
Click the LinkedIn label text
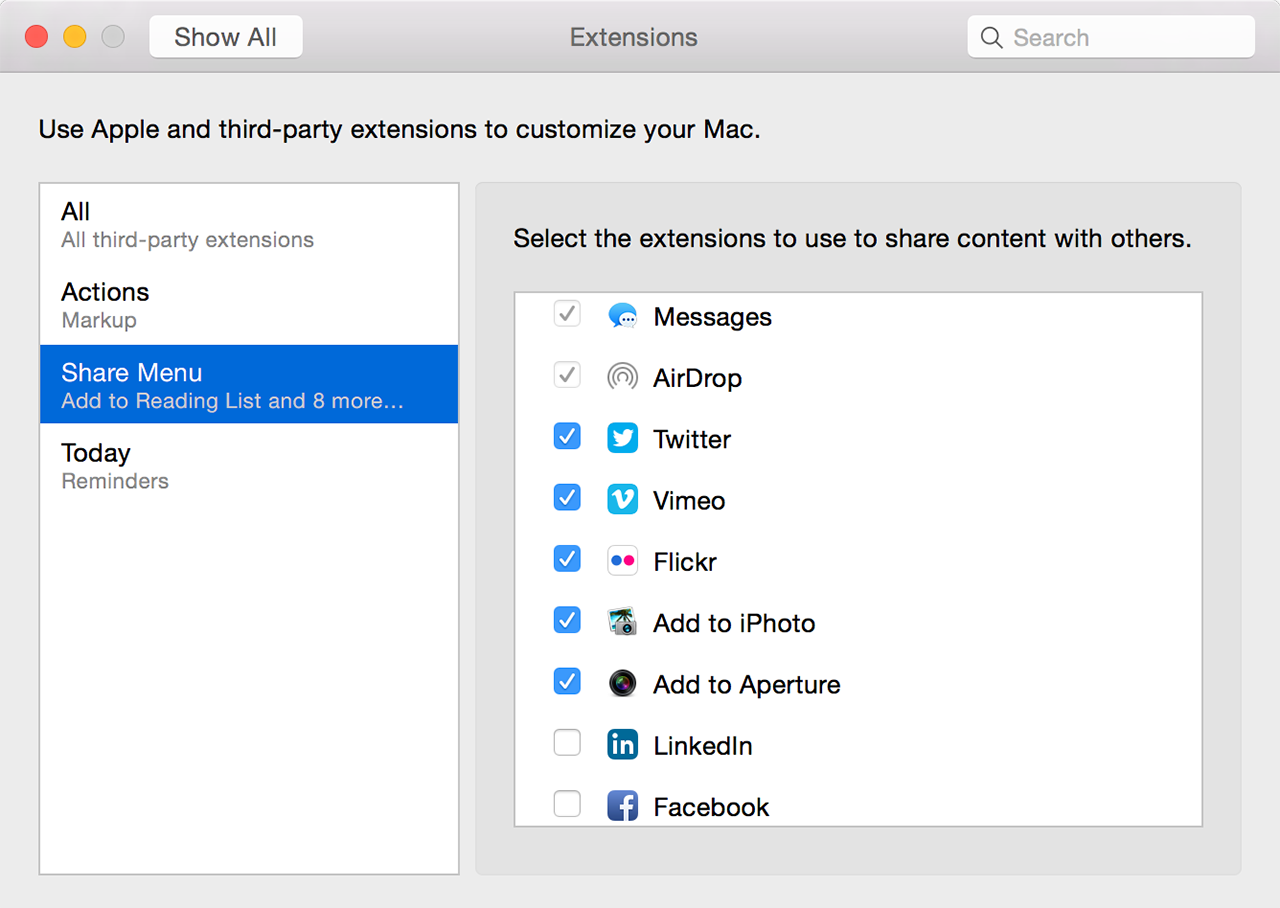tap(702, 746)
